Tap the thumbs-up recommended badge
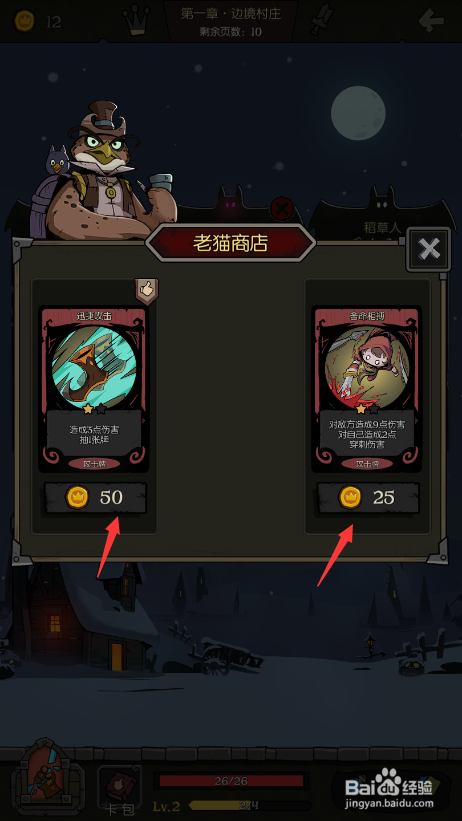 [x=147, y=291]
